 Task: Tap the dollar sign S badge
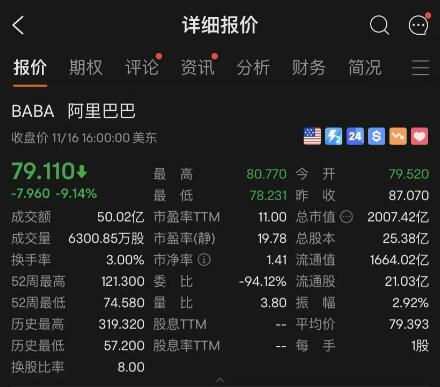[x=376, y=136]
